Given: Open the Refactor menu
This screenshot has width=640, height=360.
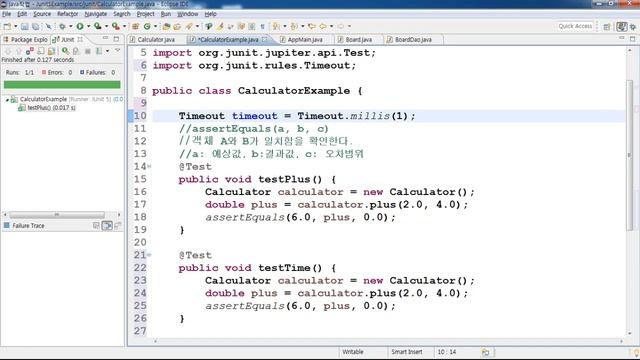Looking at the screenshot, I should [x=67, y=14].
